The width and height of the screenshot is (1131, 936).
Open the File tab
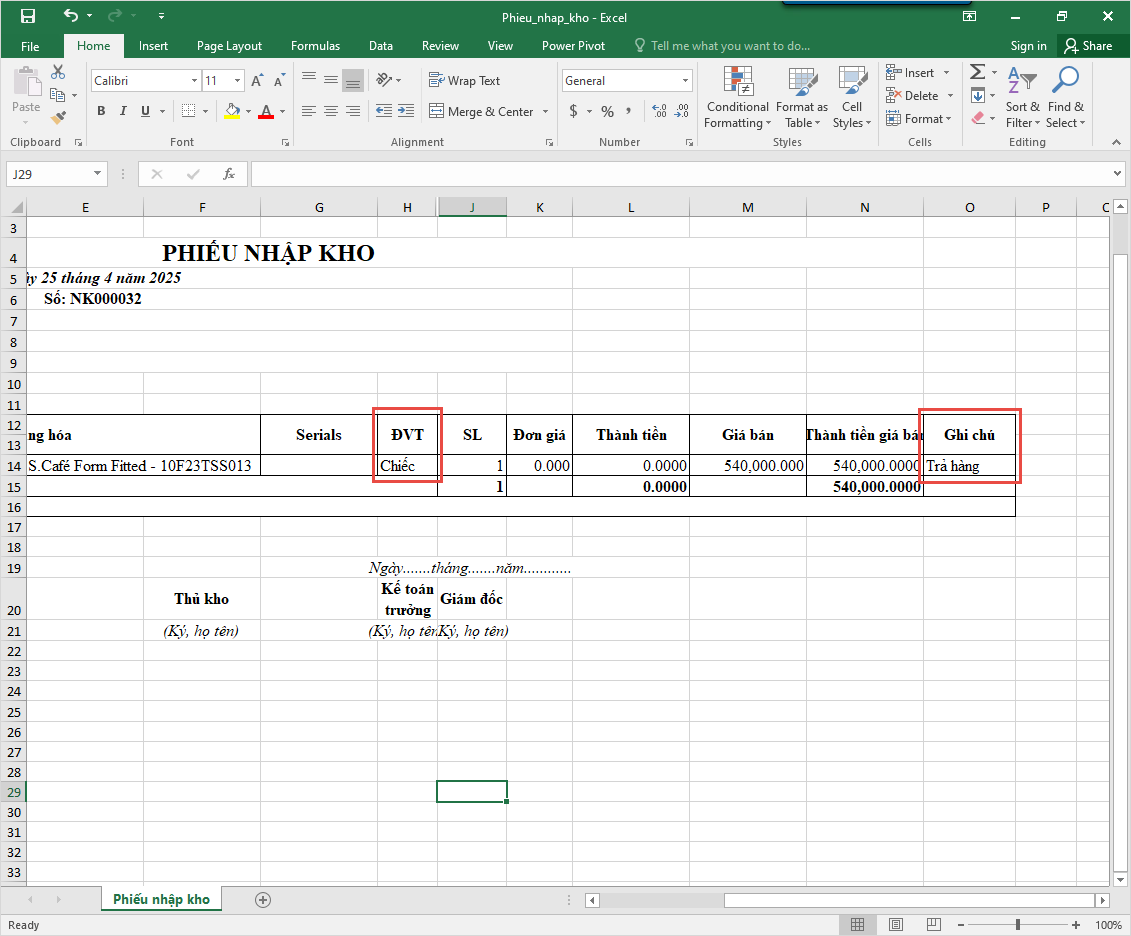pyautogui.click(x=30, y=46)
